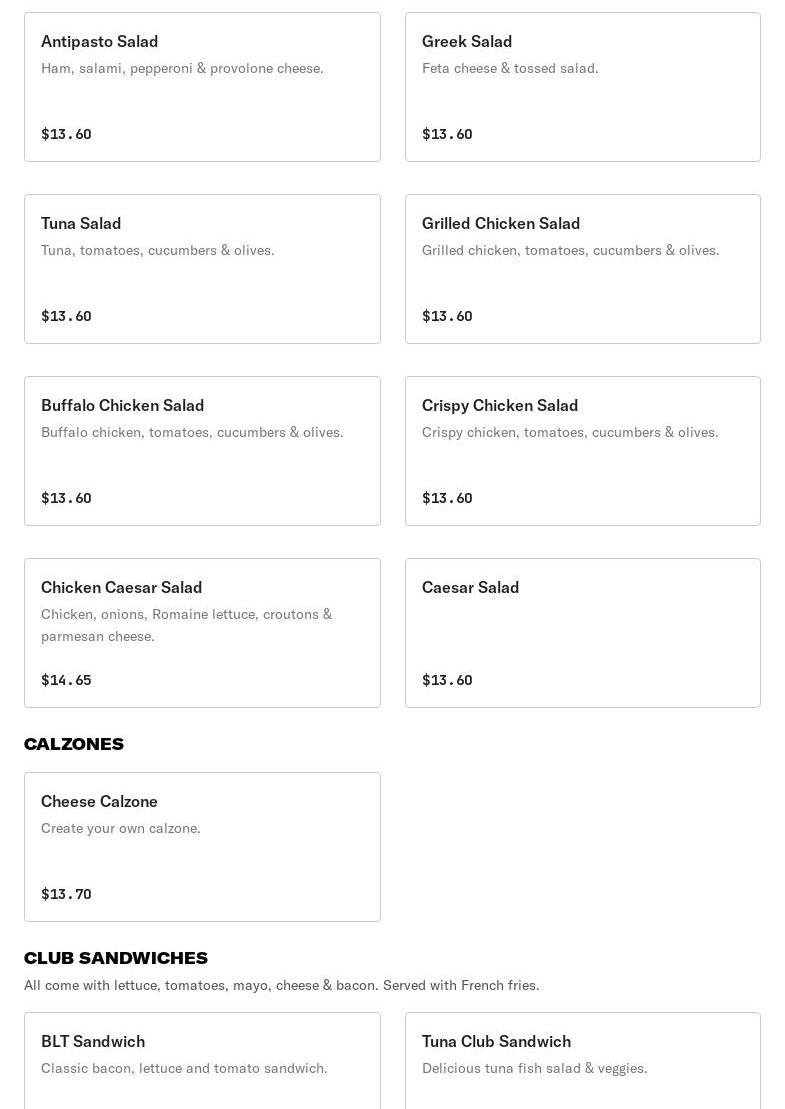This screenshot has height=1109, width=785.
Task: Click the Calzones section heading
Action: click(74, 744)
